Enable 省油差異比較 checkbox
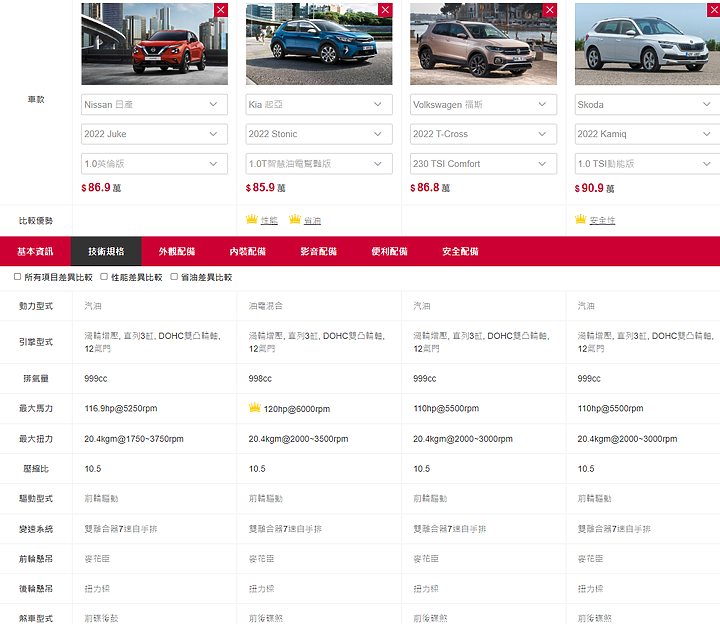 tap(174, 277)
